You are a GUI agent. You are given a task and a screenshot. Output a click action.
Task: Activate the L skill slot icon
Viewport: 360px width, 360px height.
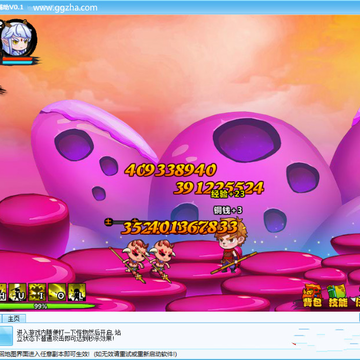(x=77, y=292)
